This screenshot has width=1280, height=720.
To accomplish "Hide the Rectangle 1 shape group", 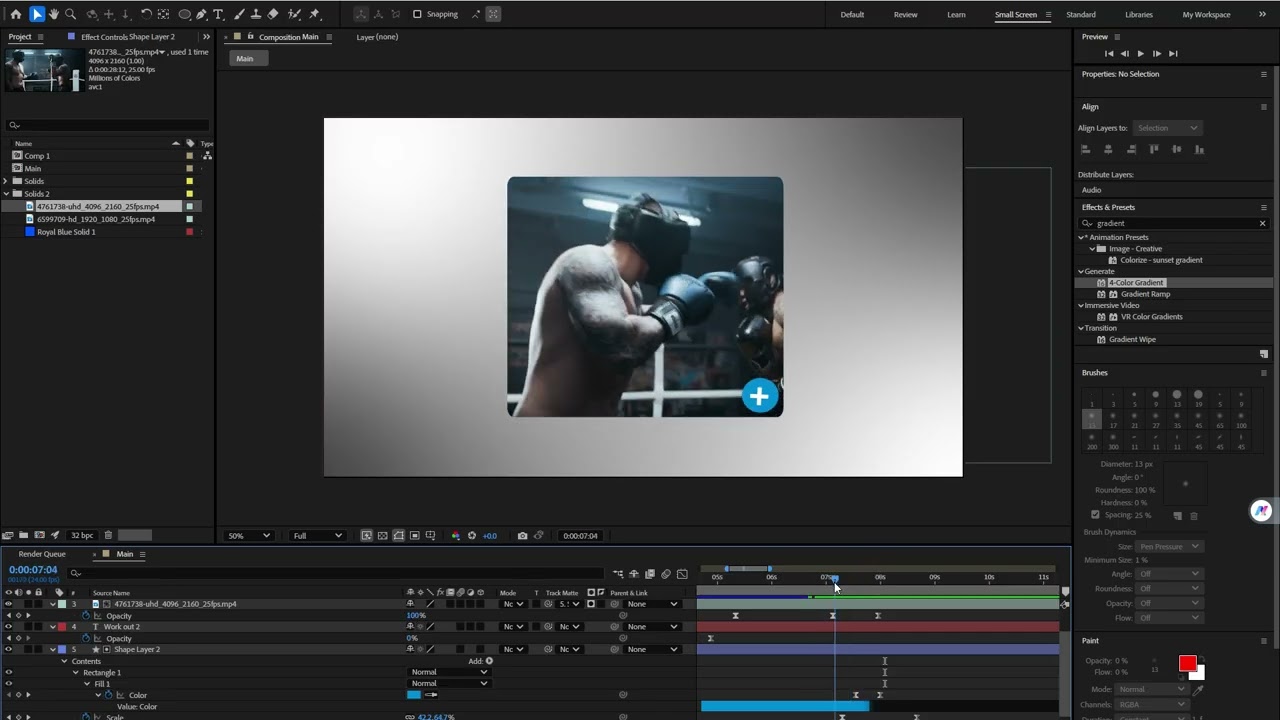I will (9, 673).
